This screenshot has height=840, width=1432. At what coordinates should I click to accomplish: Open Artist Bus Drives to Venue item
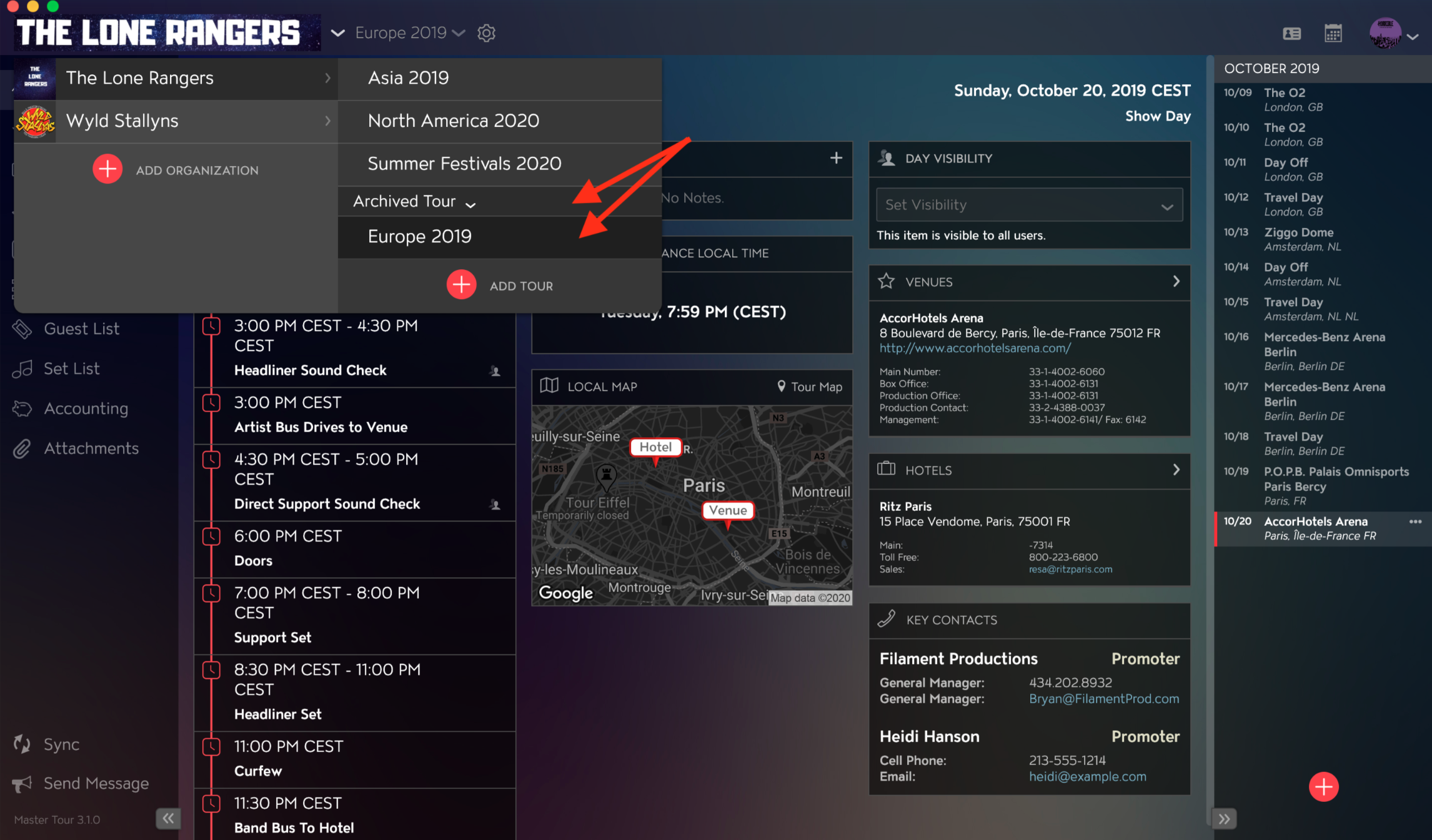tap(355, 415)
